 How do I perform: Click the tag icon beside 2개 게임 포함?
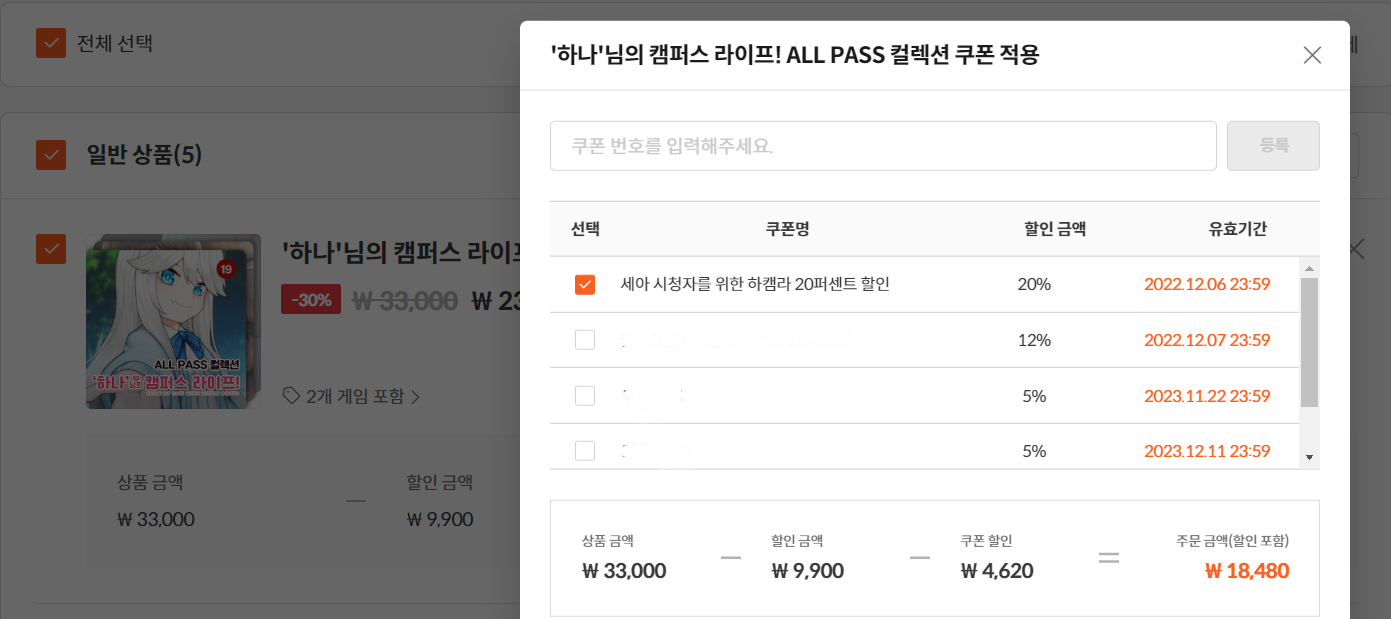point(291,396)
